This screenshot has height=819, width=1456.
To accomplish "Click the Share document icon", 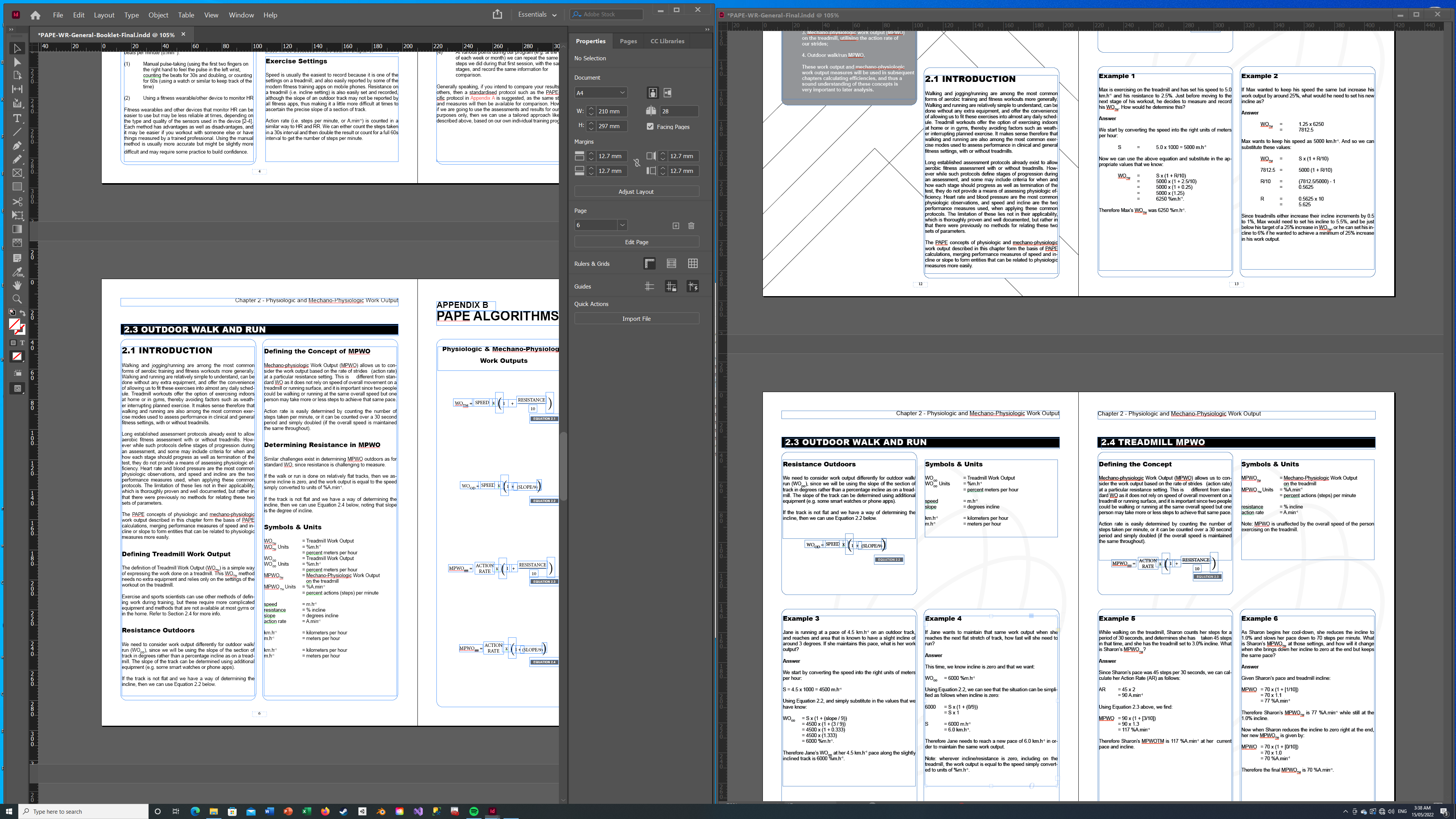I will pyautogui.click(x=497, y=14).
